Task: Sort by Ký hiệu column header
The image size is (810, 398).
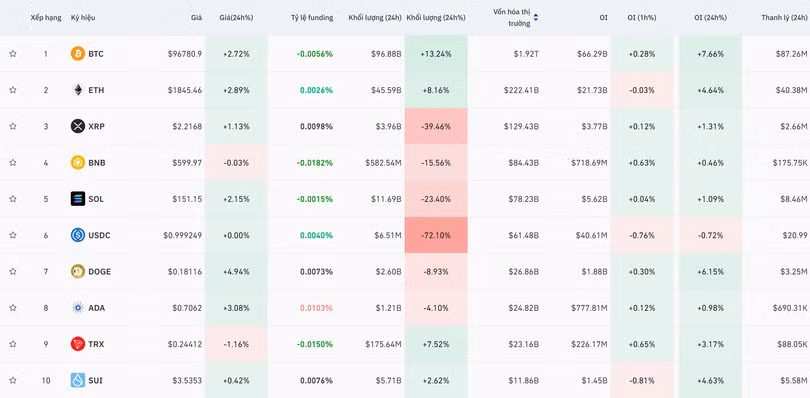Action: [x=83, y=18]
